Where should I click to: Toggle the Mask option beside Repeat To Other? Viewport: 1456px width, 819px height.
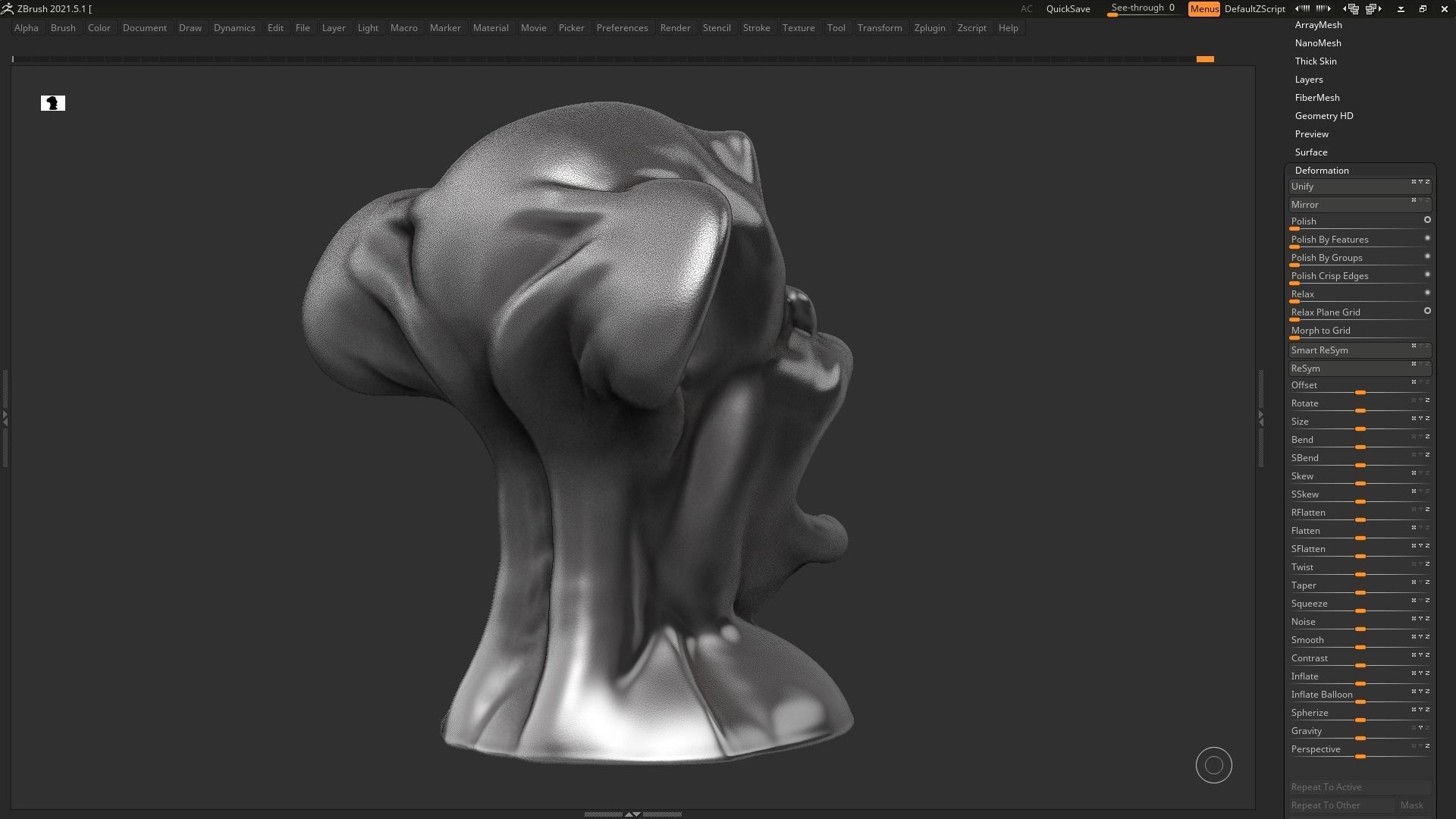(1412, 805)
